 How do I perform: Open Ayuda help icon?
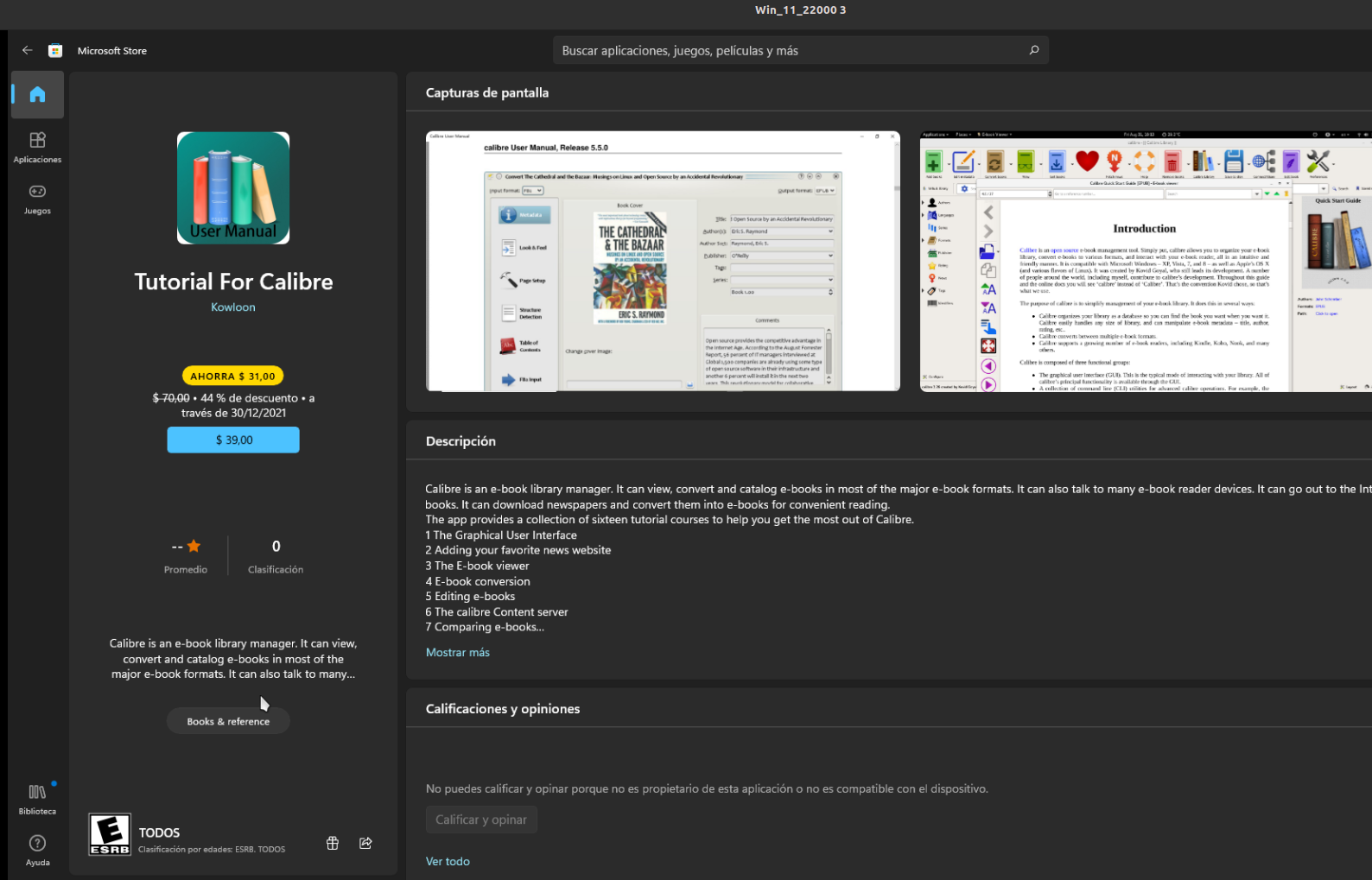[x=37, y=850]
